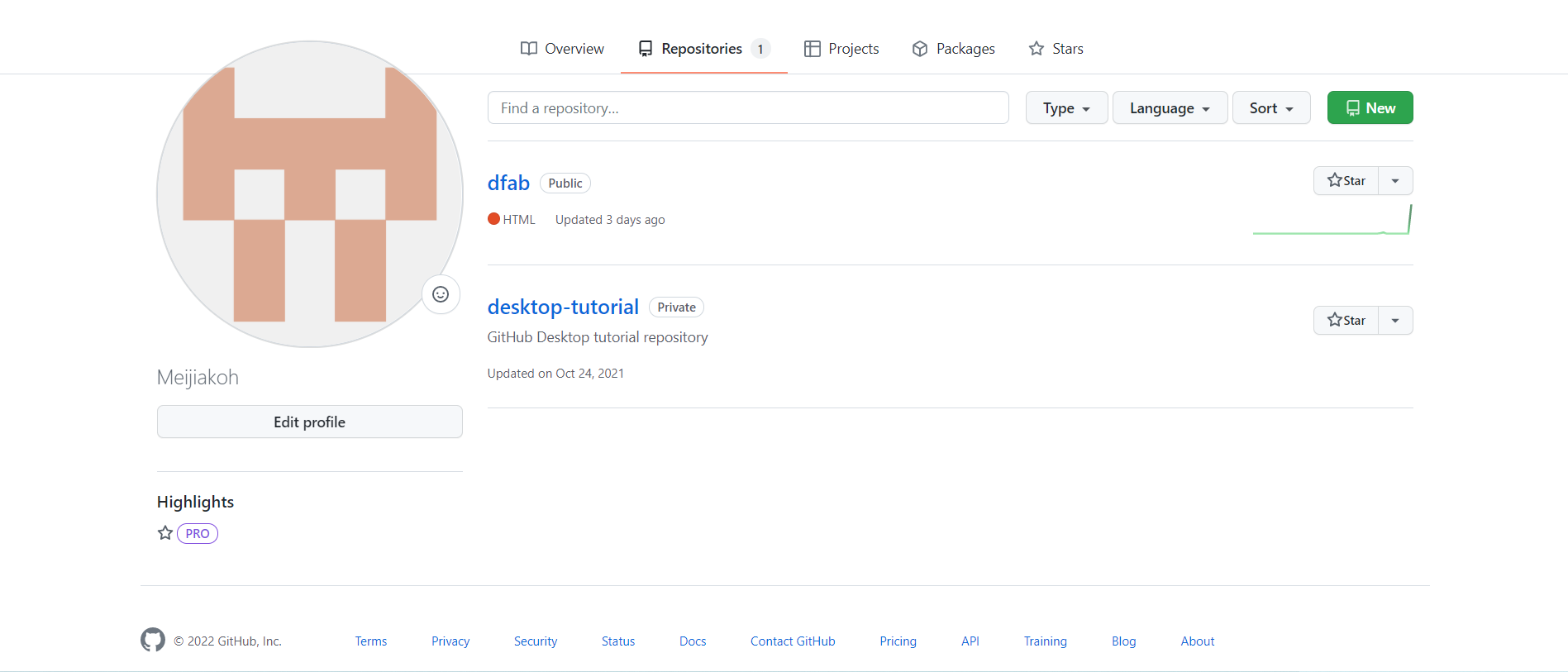Screen dimensions: 1568x672
Task: Expand list options next to dfab Star
Action: [1395, 180]
